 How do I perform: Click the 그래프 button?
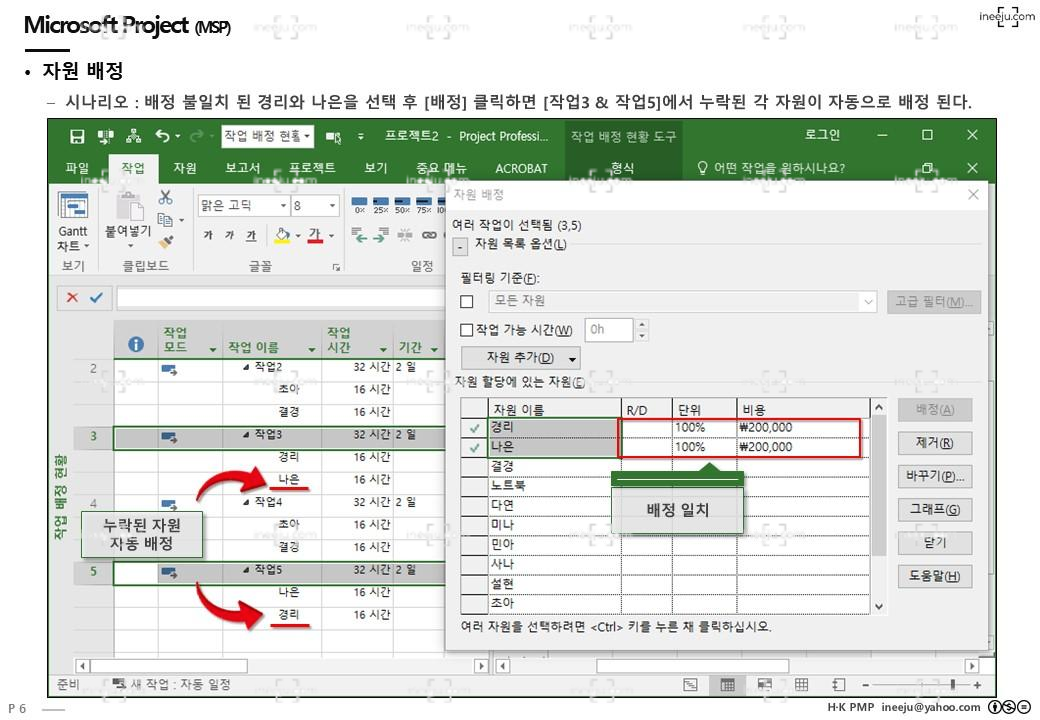click(x=935, y=510)
